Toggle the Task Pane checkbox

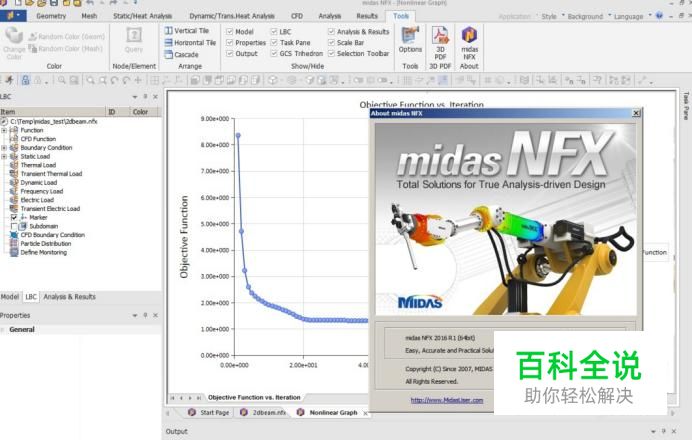coord(274,42)
